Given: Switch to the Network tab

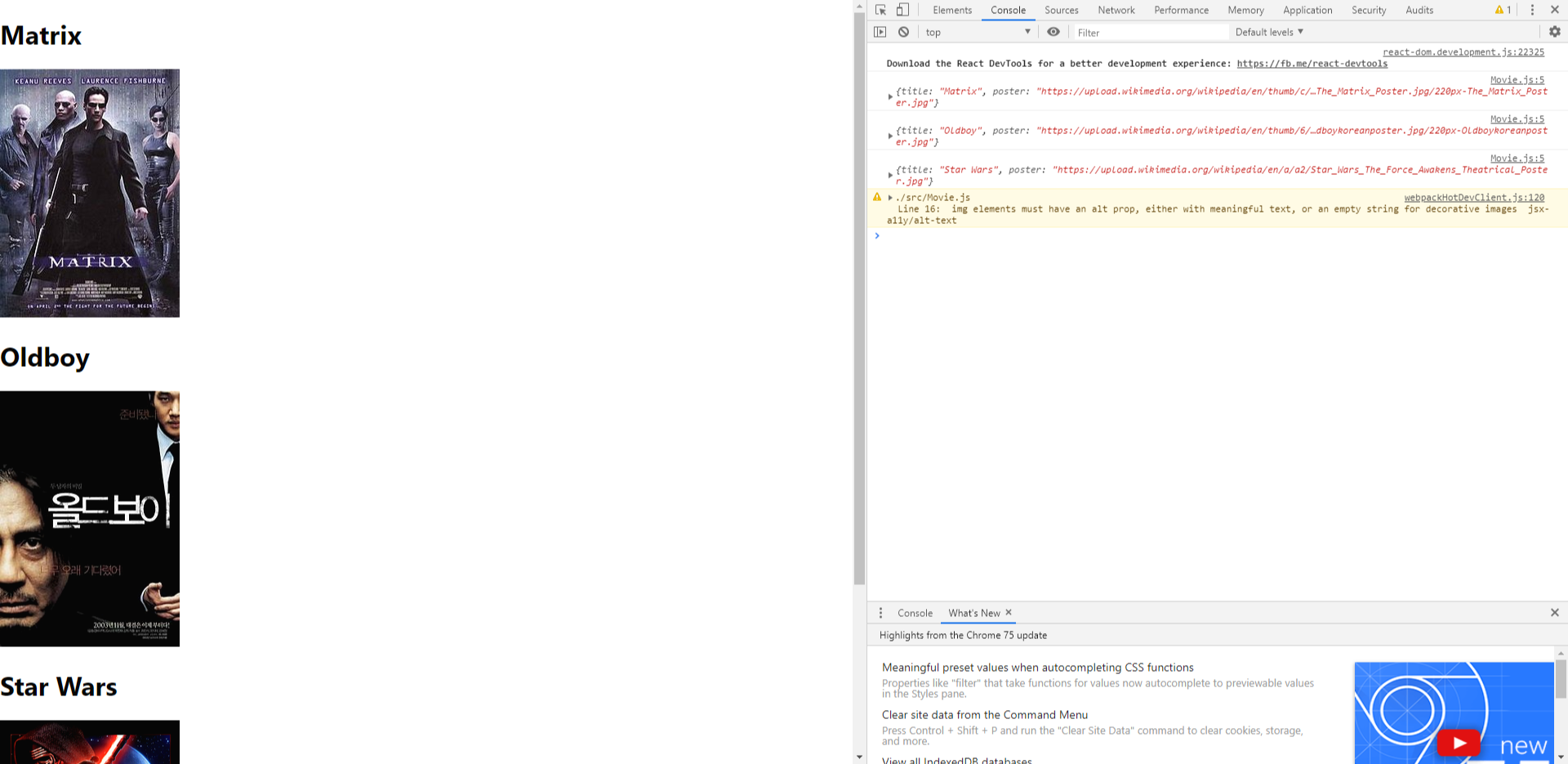Looking at the screenshot, I should click(1116, 10).
